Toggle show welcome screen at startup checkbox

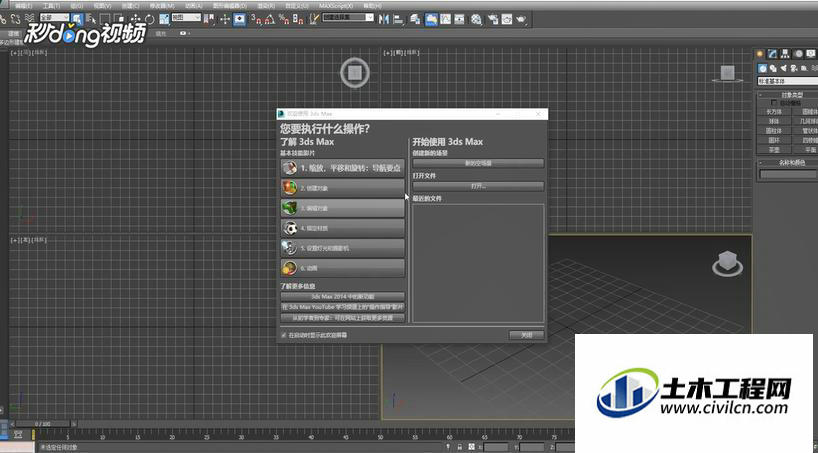coord(283,335)
